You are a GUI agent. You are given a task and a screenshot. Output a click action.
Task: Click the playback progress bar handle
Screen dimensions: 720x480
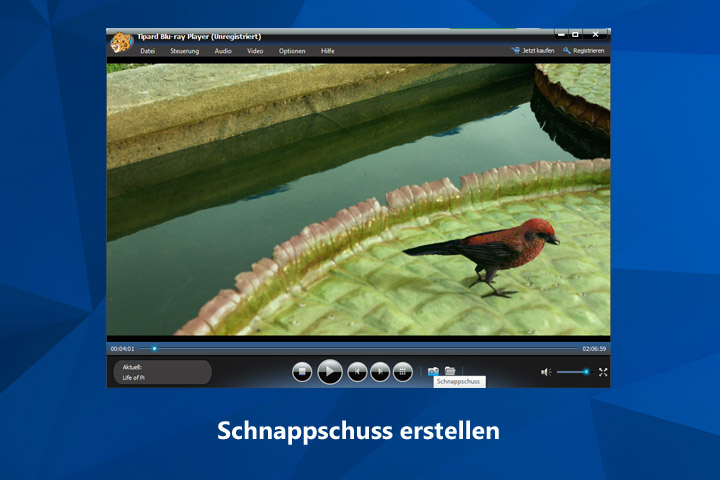click(x=154, y=349)
